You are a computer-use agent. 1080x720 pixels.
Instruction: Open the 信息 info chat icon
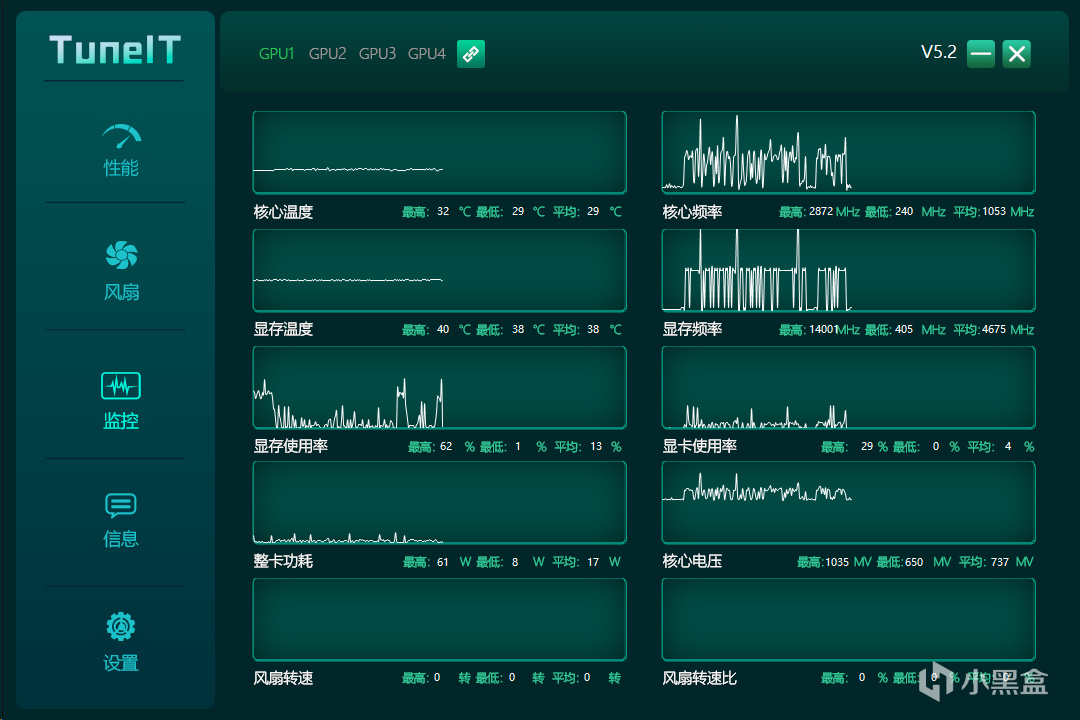[x=121, y=505]
